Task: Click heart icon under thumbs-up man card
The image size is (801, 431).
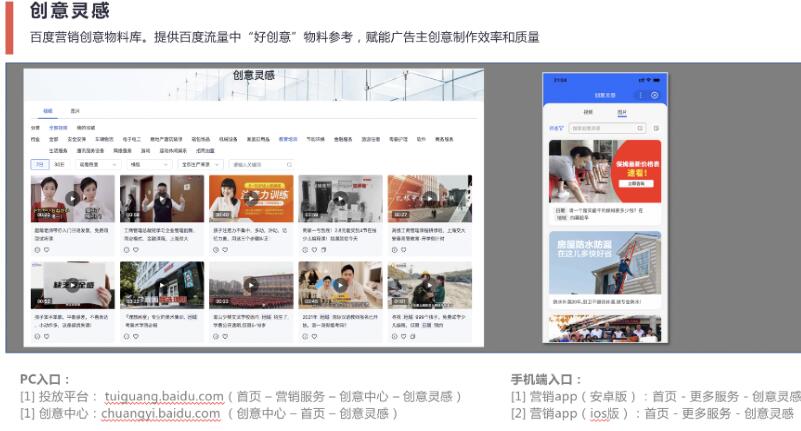Action: [x=136, y=250]
